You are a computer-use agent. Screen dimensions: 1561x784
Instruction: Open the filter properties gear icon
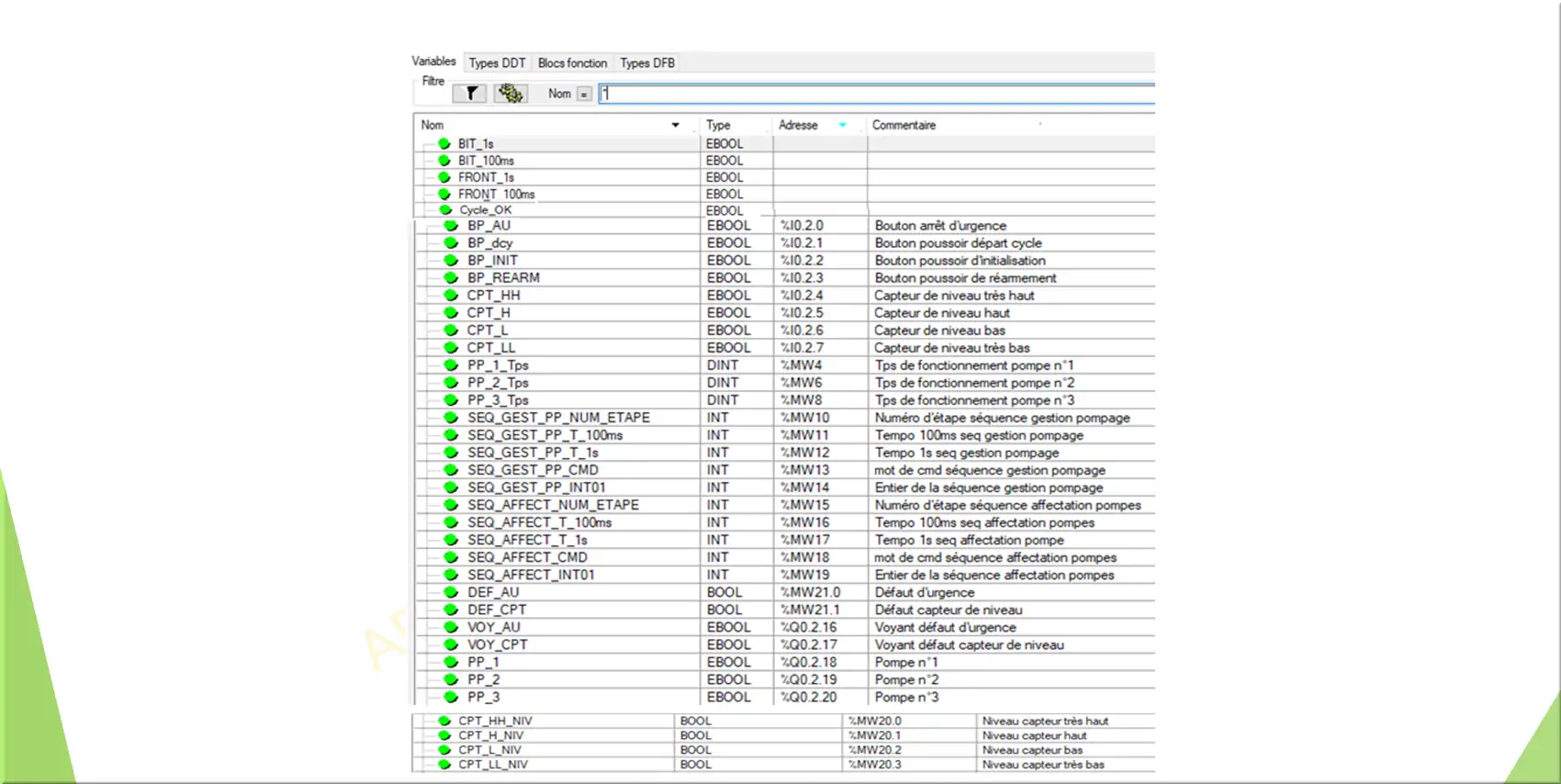click(511, 94)
